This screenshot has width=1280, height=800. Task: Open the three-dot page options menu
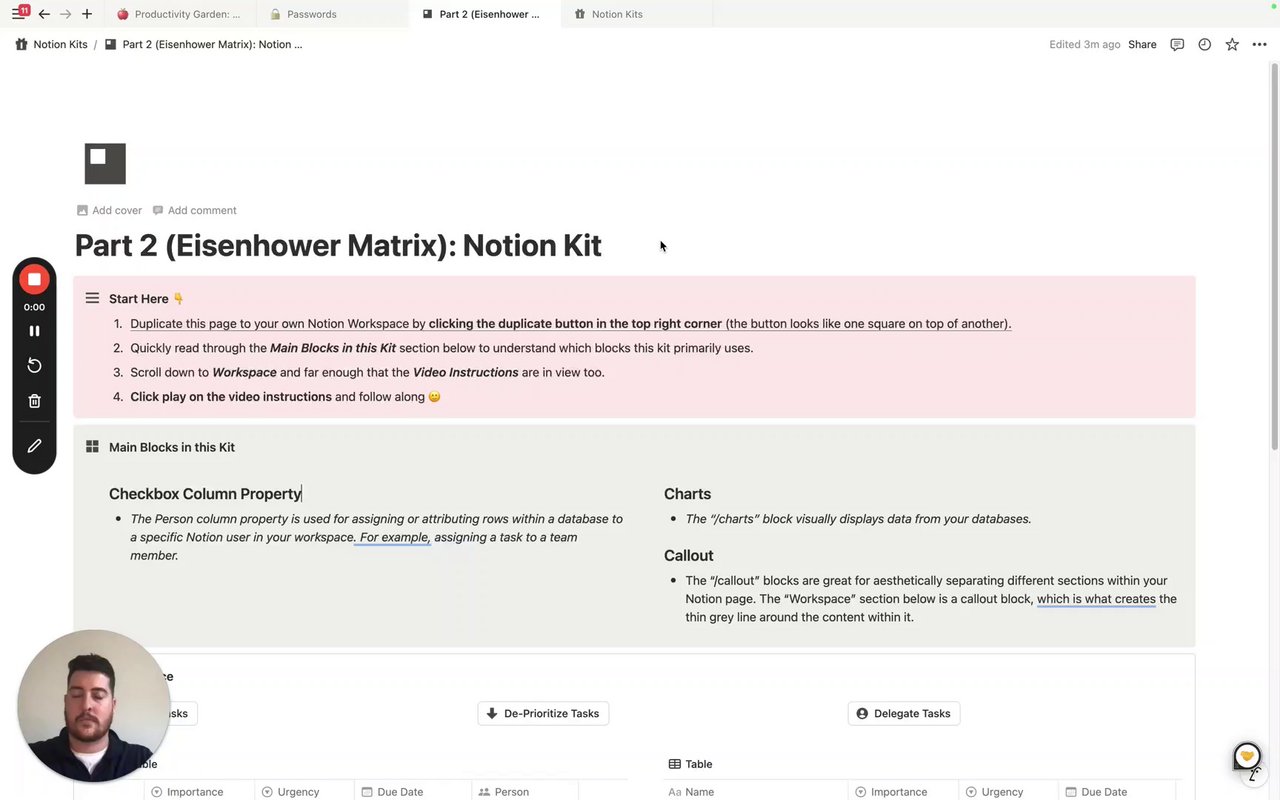pyautogui.click(x=1259, y=44)
